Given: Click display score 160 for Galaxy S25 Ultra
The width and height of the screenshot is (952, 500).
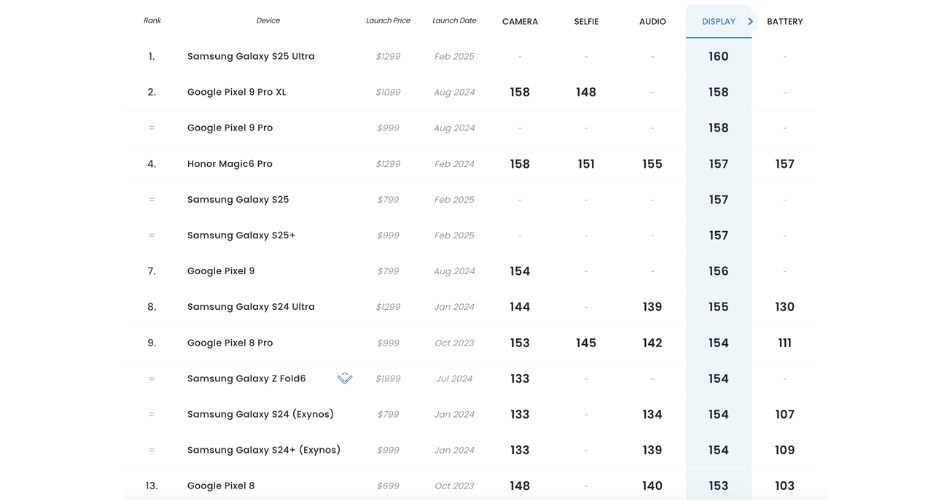Looking at the screenshot, I should click(x=718, y=56).
